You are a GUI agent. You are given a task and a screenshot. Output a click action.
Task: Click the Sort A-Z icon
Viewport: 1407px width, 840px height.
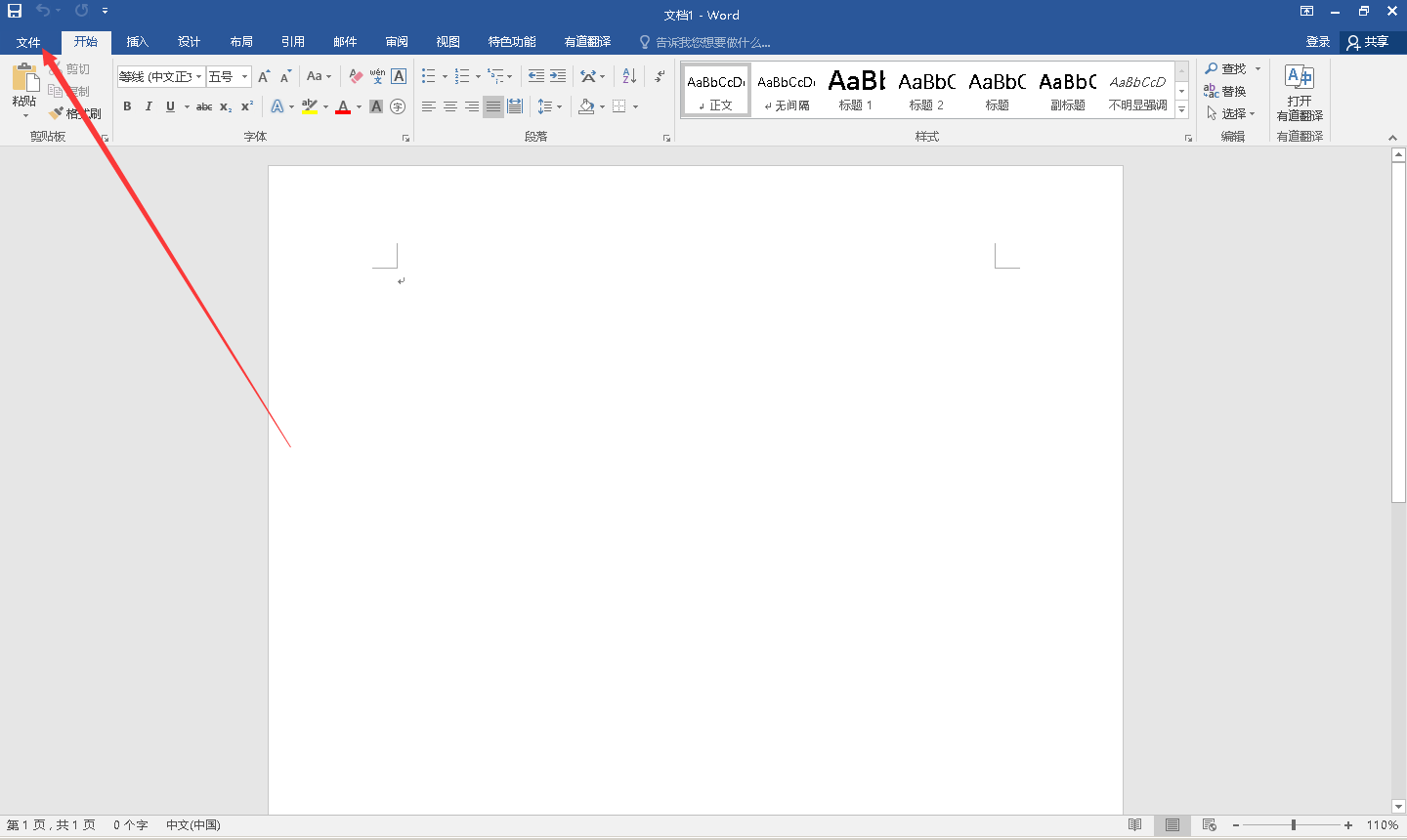(629, 76)
